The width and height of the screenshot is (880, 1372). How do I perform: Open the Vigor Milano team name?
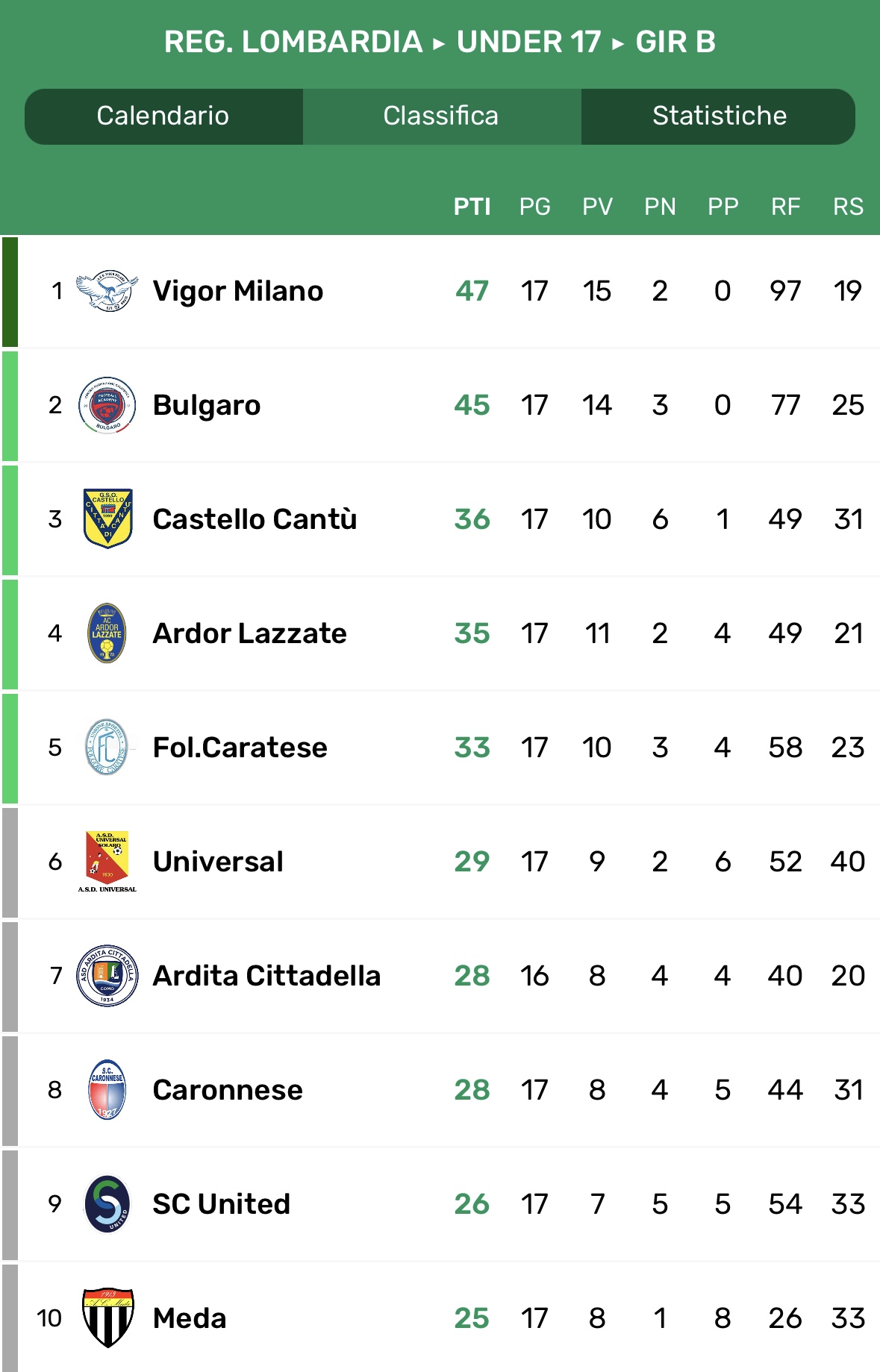point(238,291)
